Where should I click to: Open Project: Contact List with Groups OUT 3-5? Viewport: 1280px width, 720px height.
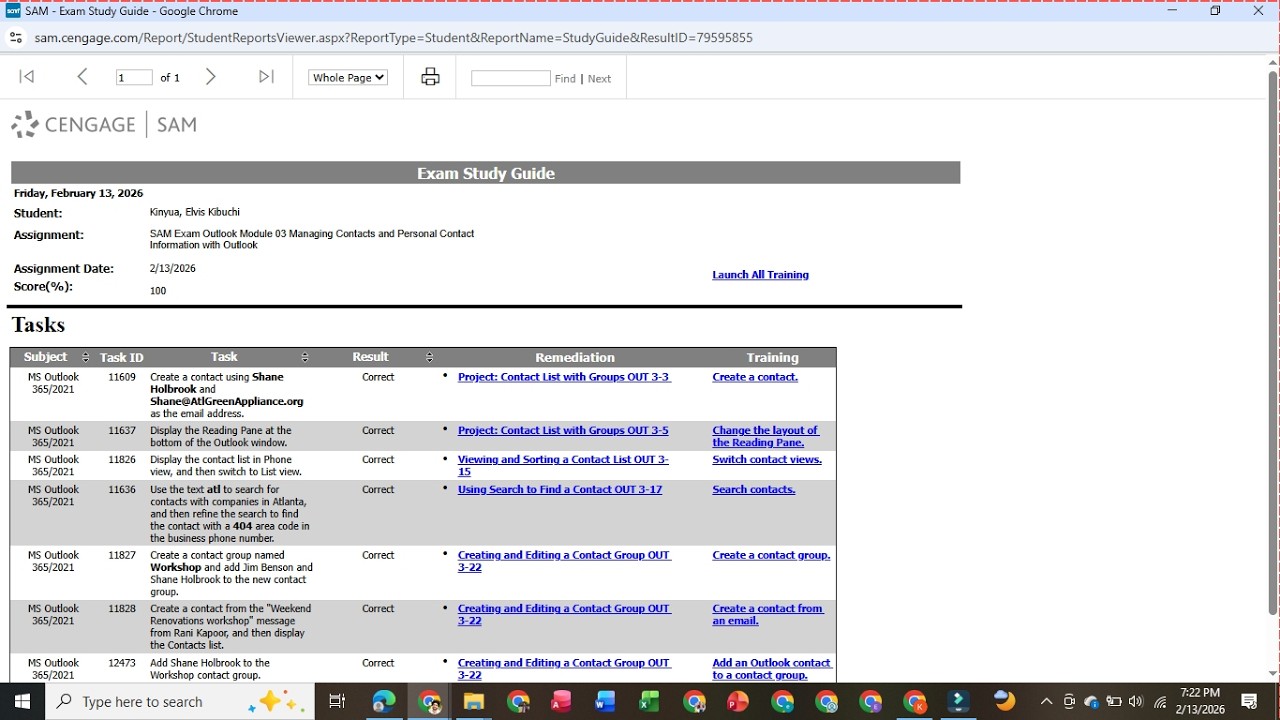pos(563,431)
